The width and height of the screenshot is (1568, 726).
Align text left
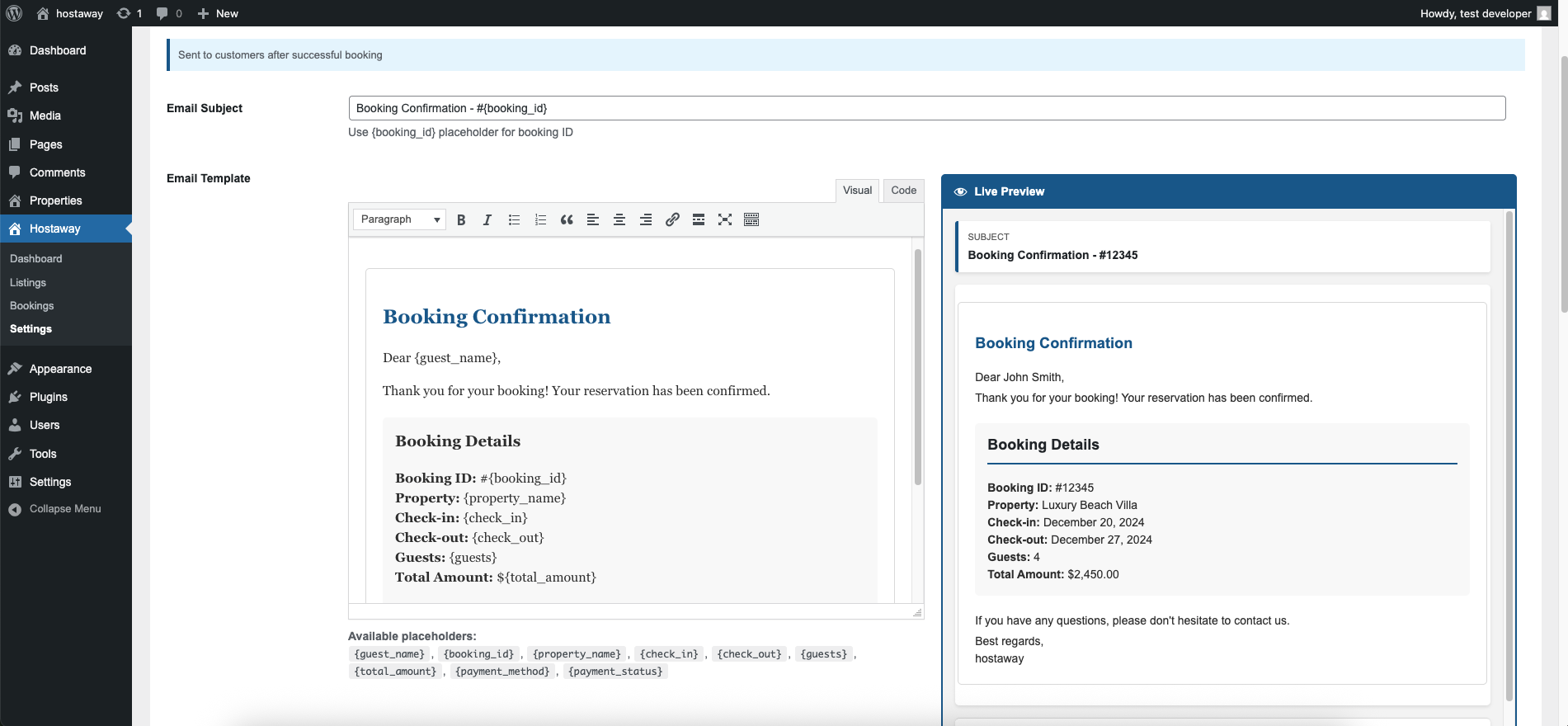593,219
